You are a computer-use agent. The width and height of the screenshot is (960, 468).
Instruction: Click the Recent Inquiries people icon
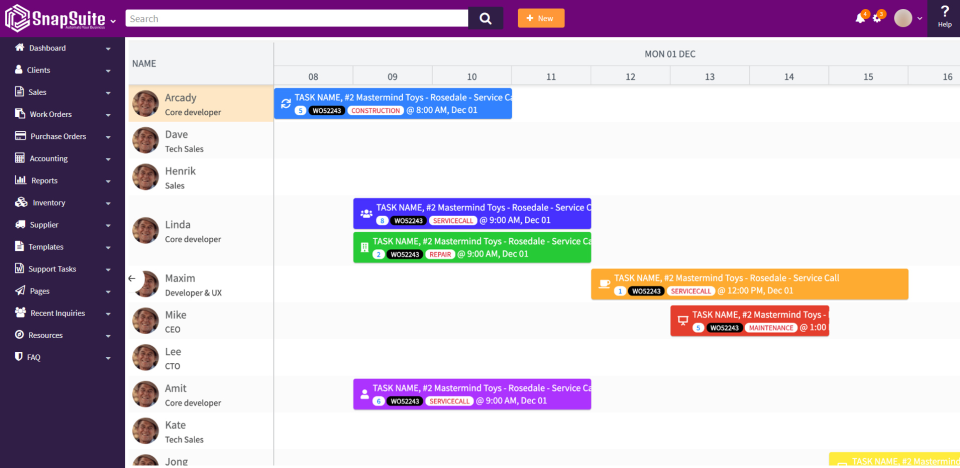pos(20,313)
